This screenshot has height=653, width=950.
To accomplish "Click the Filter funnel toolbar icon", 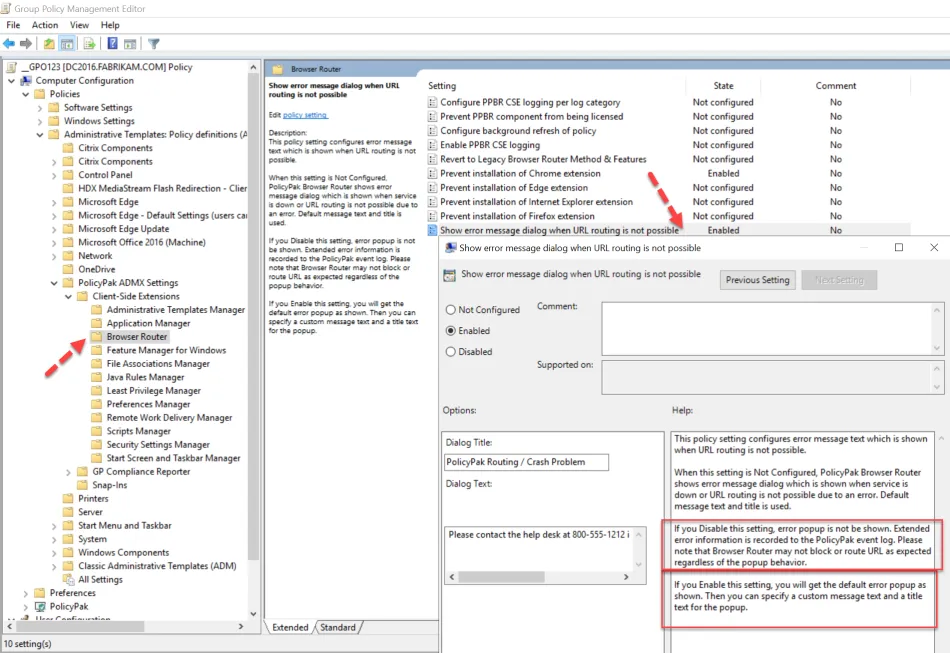I will click(x=154, y=44).
